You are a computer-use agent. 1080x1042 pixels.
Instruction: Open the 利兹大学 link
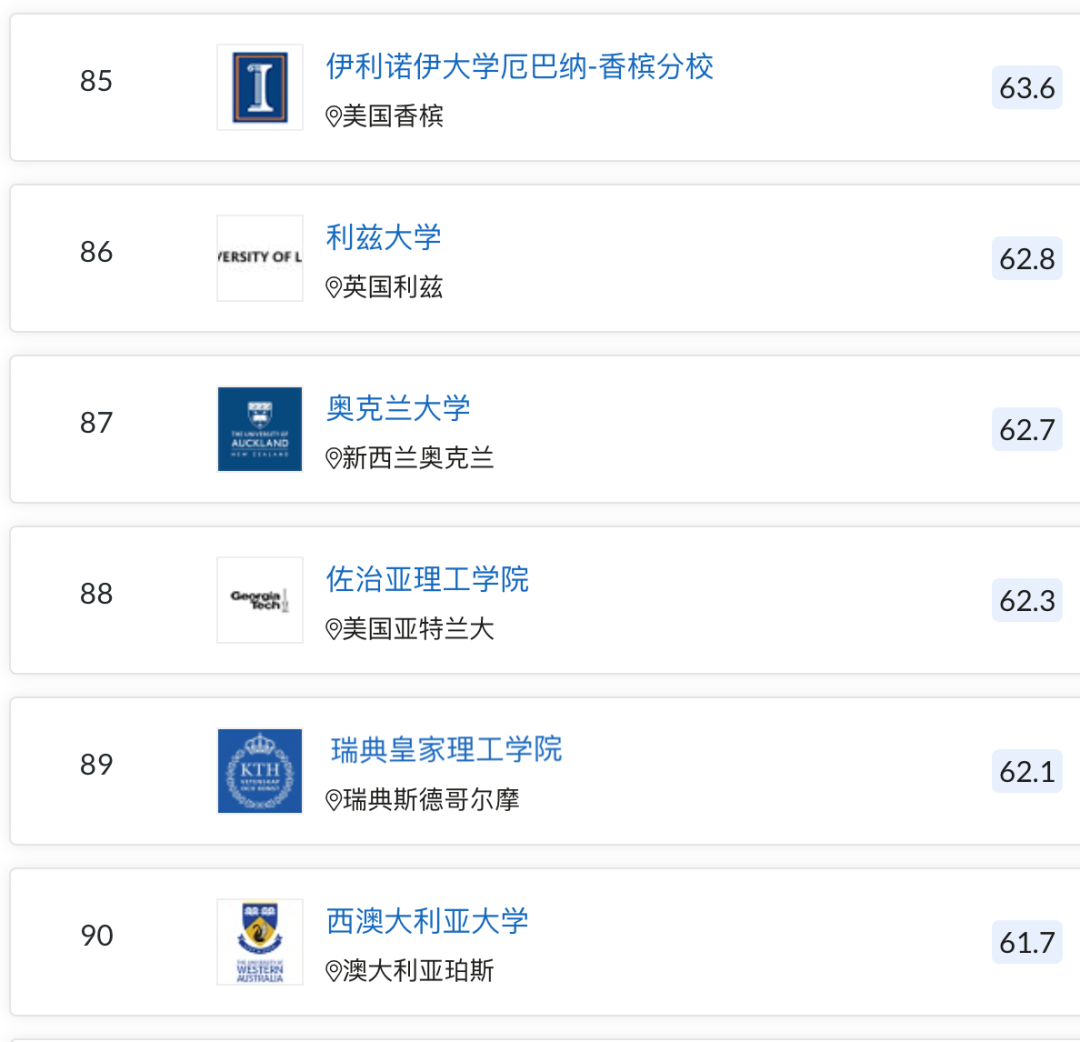coord(384,237)
